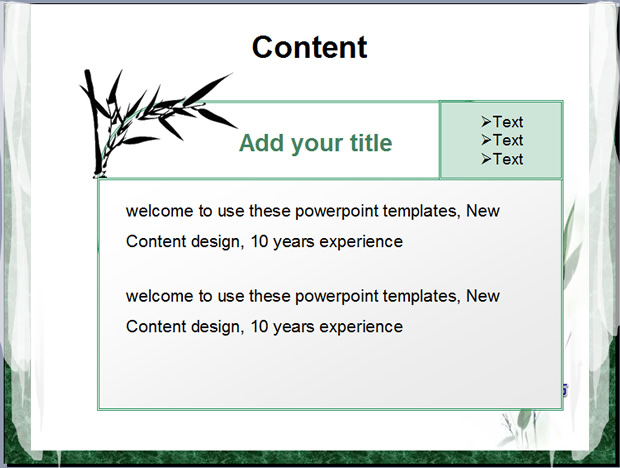
Task: Select the first 'Text' bullet item
Action: coord(502,122)
